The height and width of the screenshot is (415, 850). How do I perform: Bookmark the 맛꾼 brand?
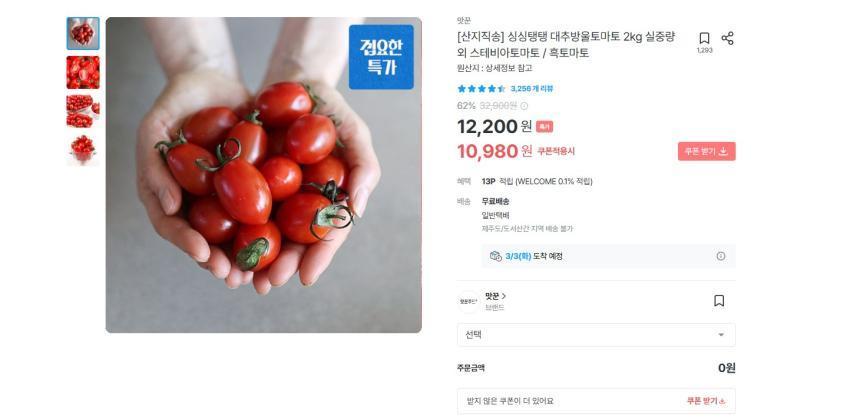(718, 301)
